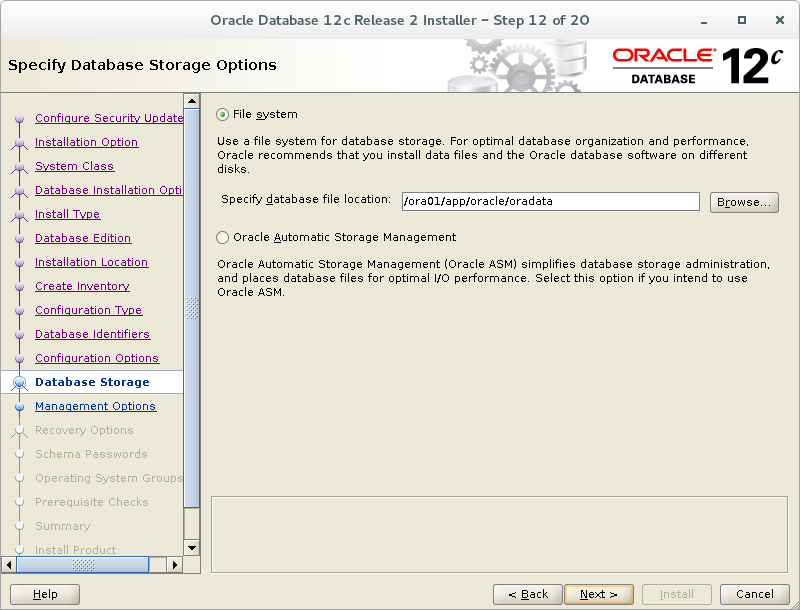Click the System Class branching step icon

coord(19,167)
